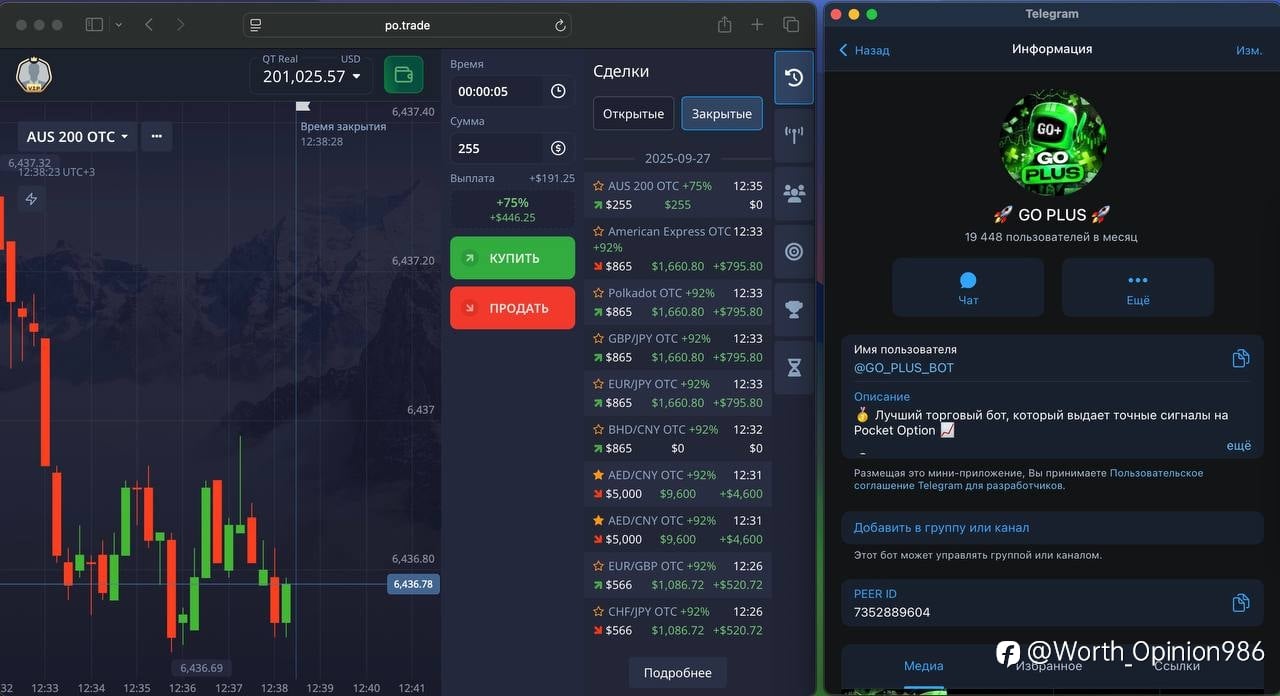Toggle star on BHD/CNY OTC trade
The image size is (1280, 696).
(598, 430)
